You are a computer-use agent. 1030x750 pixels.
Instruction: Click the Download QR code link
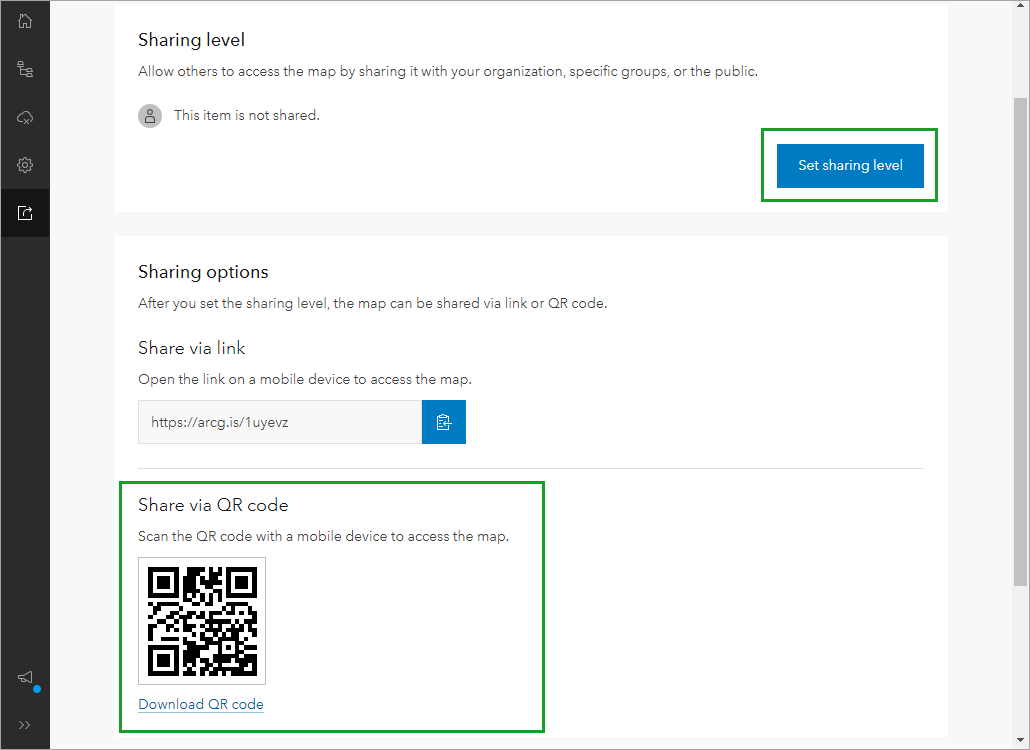point(201,704)
